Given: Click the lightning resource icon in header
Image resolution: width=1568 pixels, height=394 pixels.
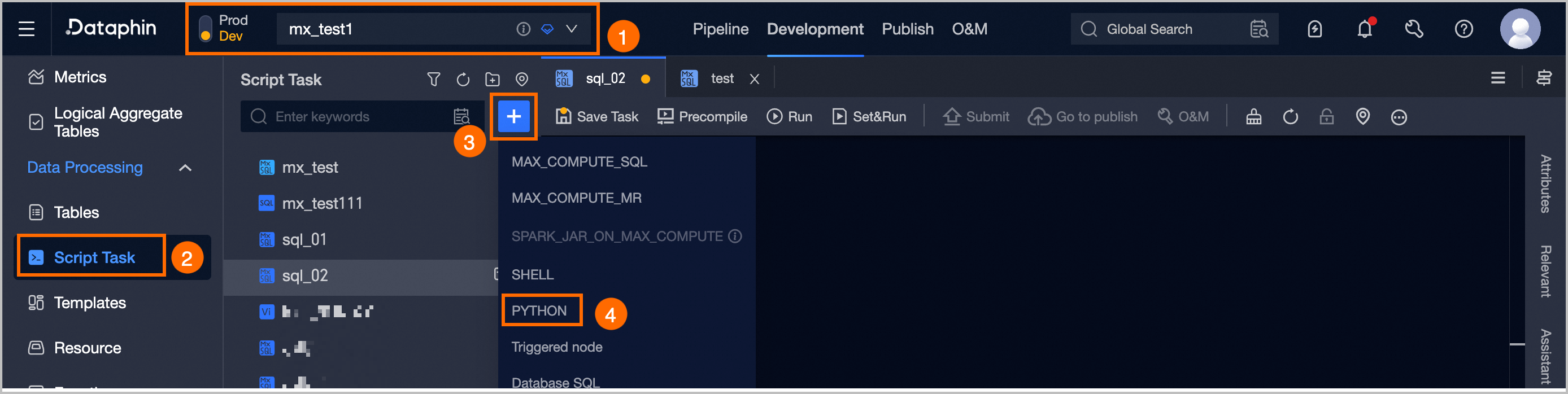Looking at the screenshot, I should (1314, 29).
